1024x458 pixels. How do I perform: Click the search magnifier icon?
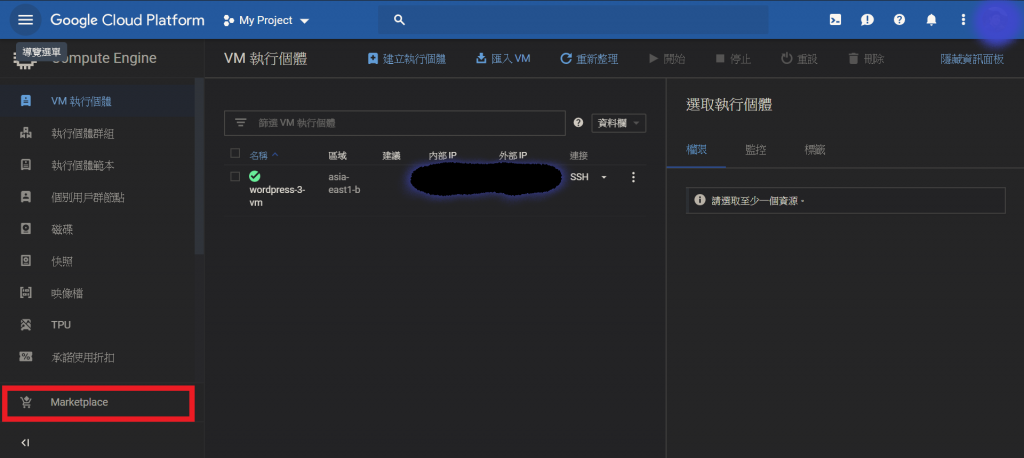(400, 20)
